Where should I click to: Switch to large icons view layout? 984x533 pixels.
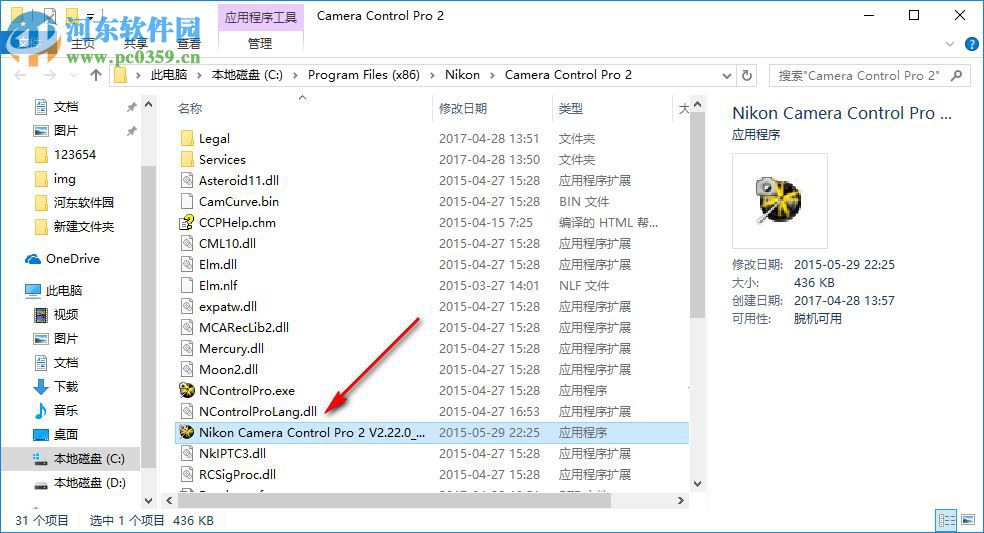[968, 520]
